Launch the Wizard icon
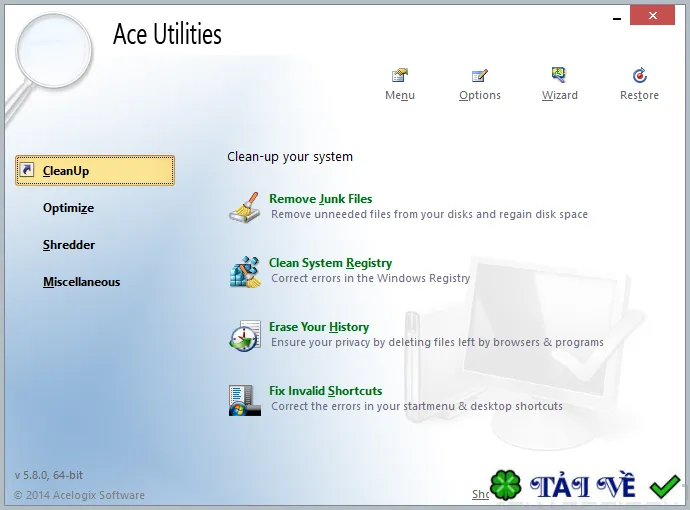This screenshot has width=690, height=510. pyautogui.click(x=559, y=75)
